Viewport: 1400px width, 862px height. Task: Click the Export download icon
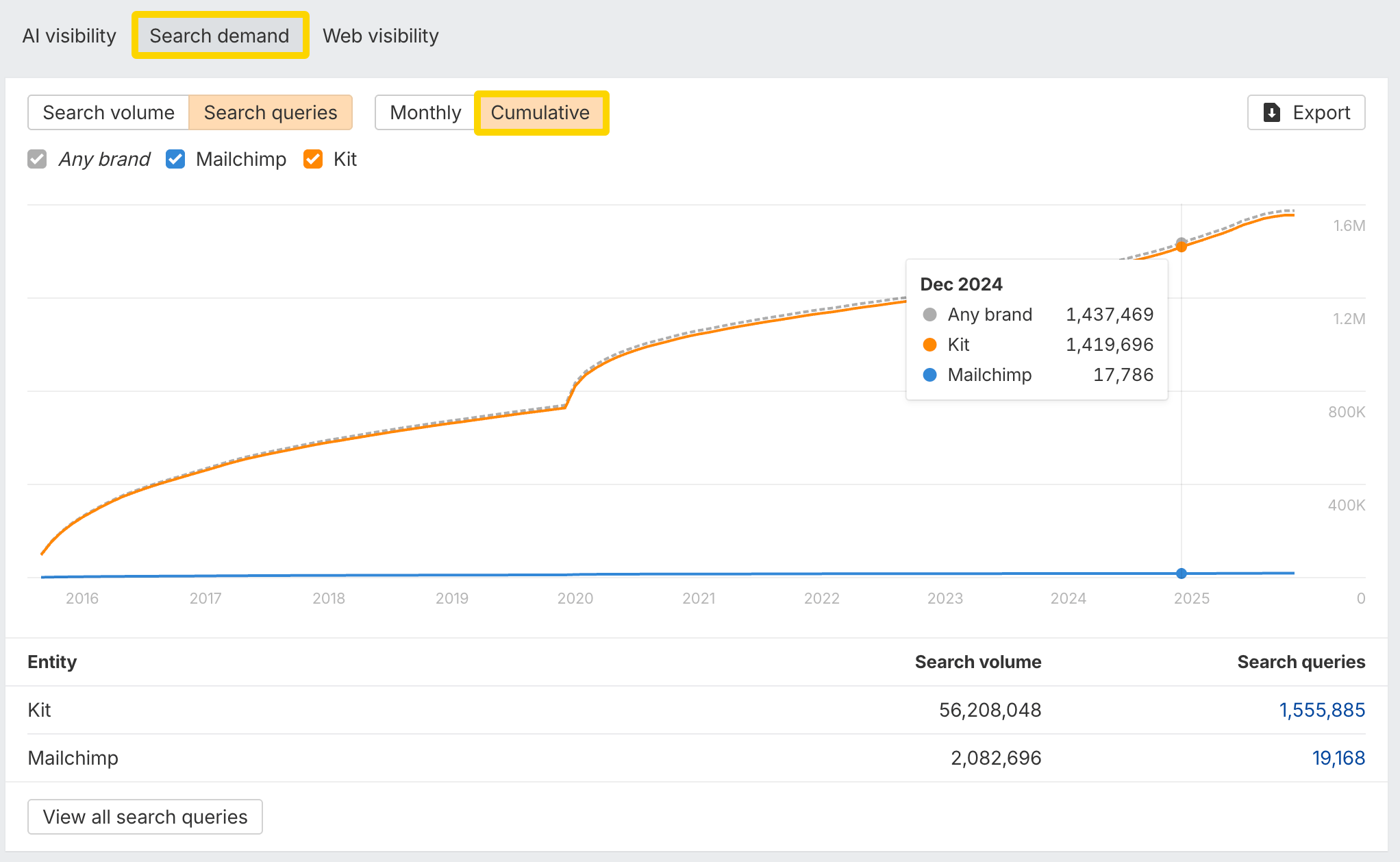pyautogui.click(x=1271, y=112)
